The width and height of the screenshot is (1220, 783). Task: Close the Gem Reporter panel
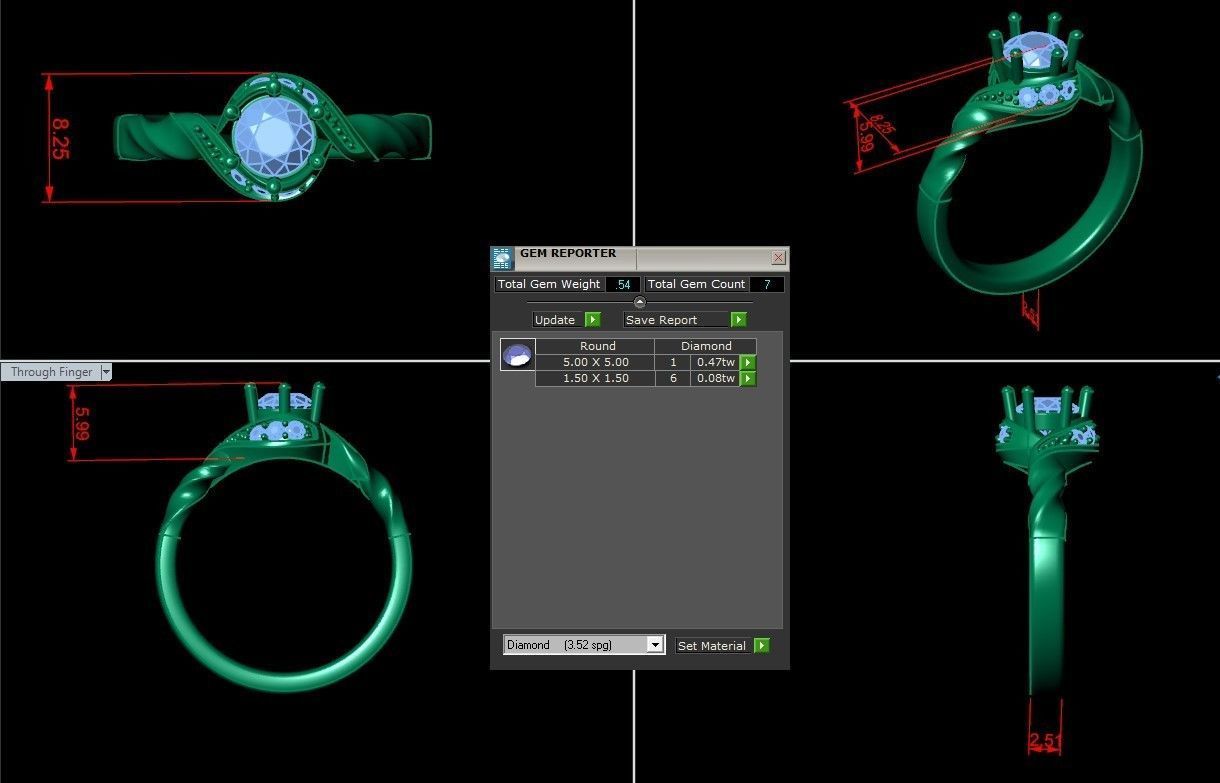pyautogui.click(x=778, y=258)
